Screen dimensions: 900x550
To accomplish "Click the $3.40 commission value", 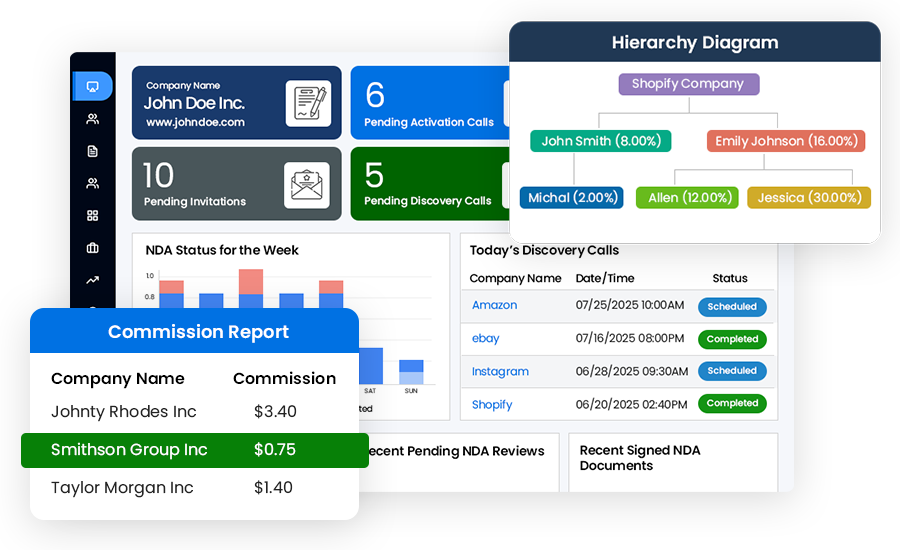I will coord(275,412).
